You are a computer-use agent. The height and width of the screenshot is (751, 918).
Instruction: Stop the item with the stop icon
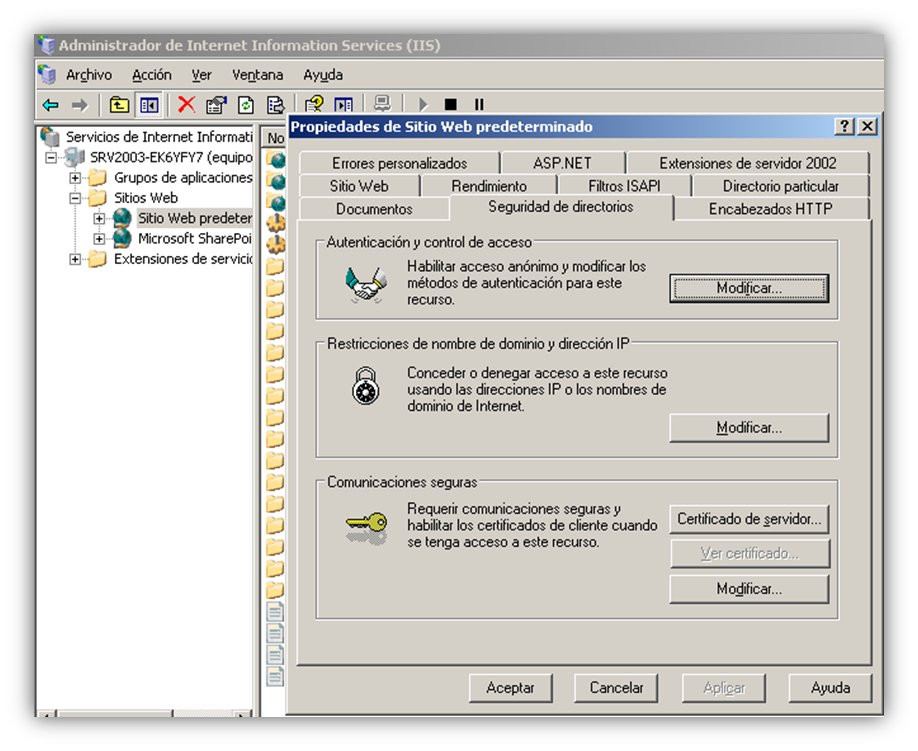coord(450,105)
